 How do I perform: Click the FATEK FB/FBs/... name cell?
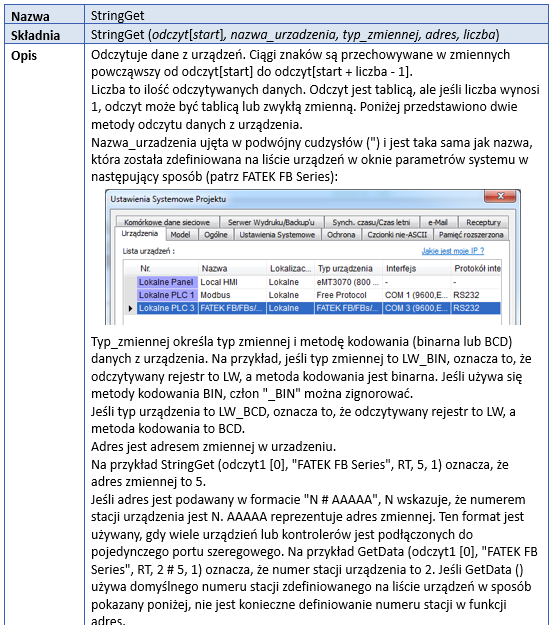(x=232, y=308)
